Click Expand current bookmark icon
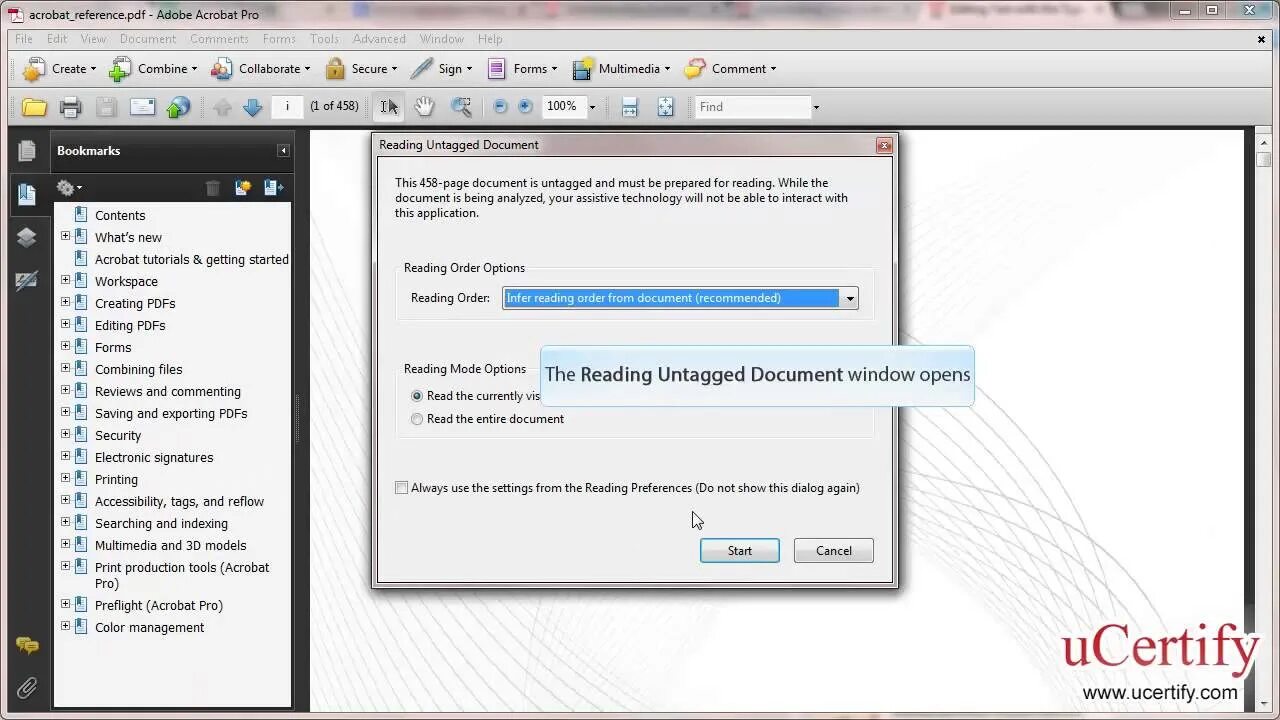The height and width of the screenshot is (720, 1280). coord(273,188)
